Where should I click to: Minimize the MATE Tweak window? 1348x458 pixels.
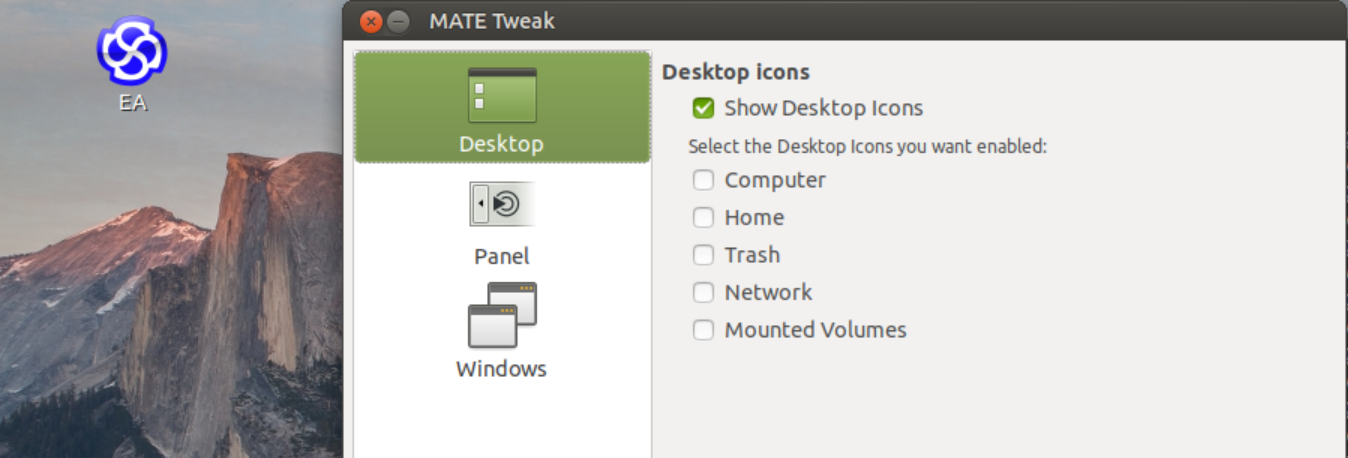[x=398, y=21]
